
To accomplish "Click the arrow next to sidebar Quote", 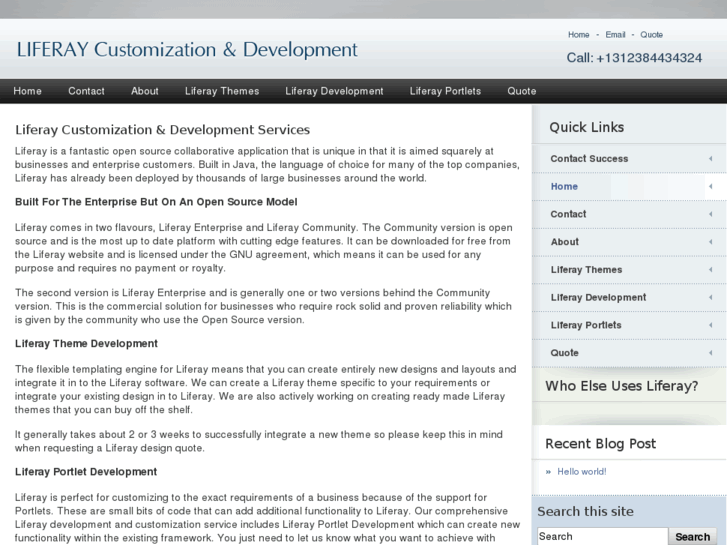I will pyautogui.click(x=710, y=353).
